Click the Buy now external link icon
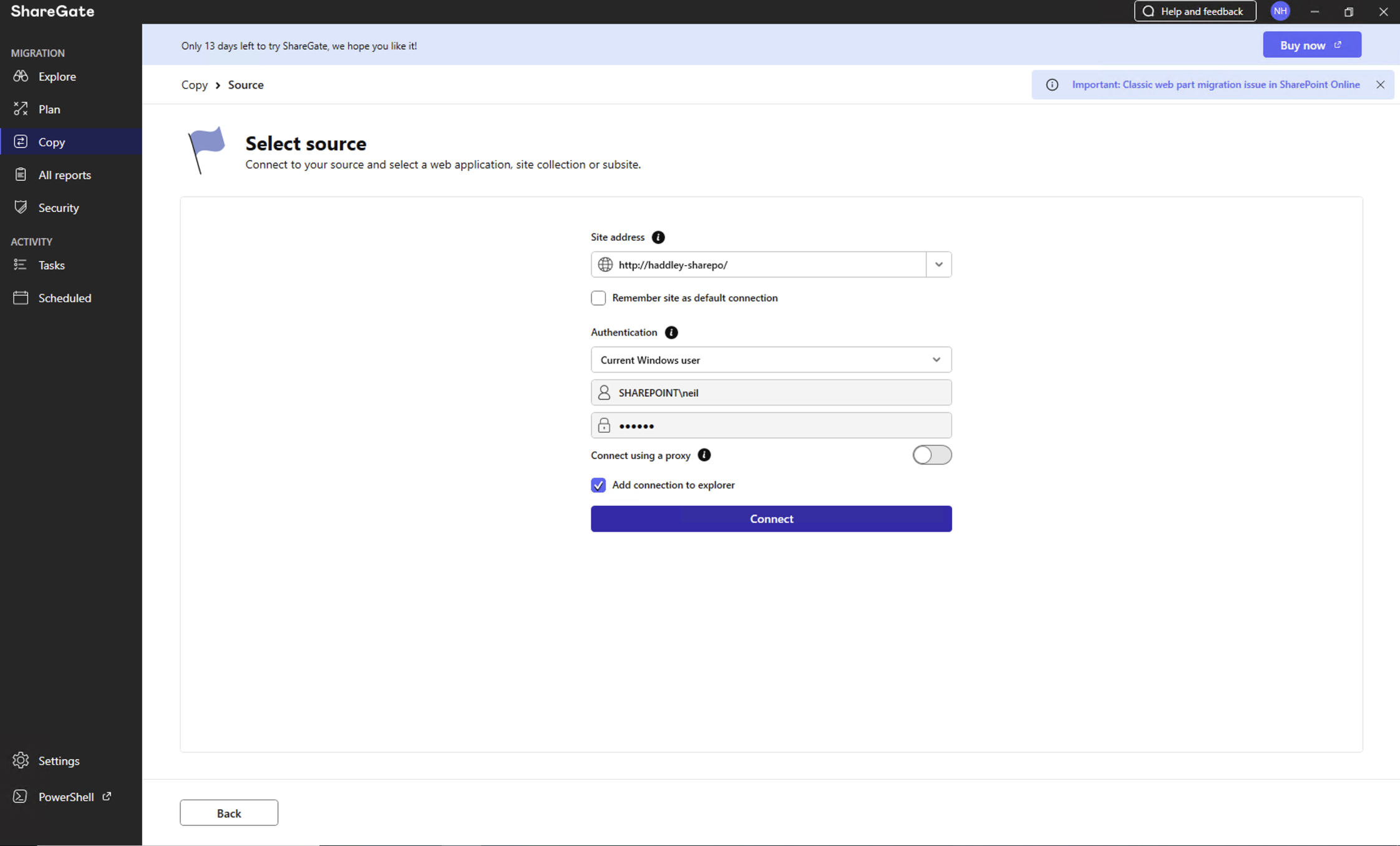The width and height of the screenshot is (1400, 846). click(1338, 45)
